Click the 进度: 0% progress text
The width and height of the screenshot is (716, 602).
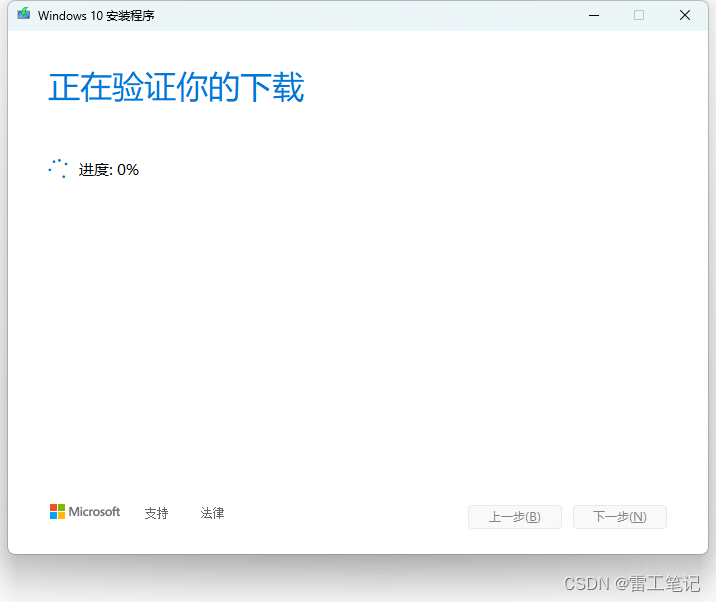[x=109, y=170]
